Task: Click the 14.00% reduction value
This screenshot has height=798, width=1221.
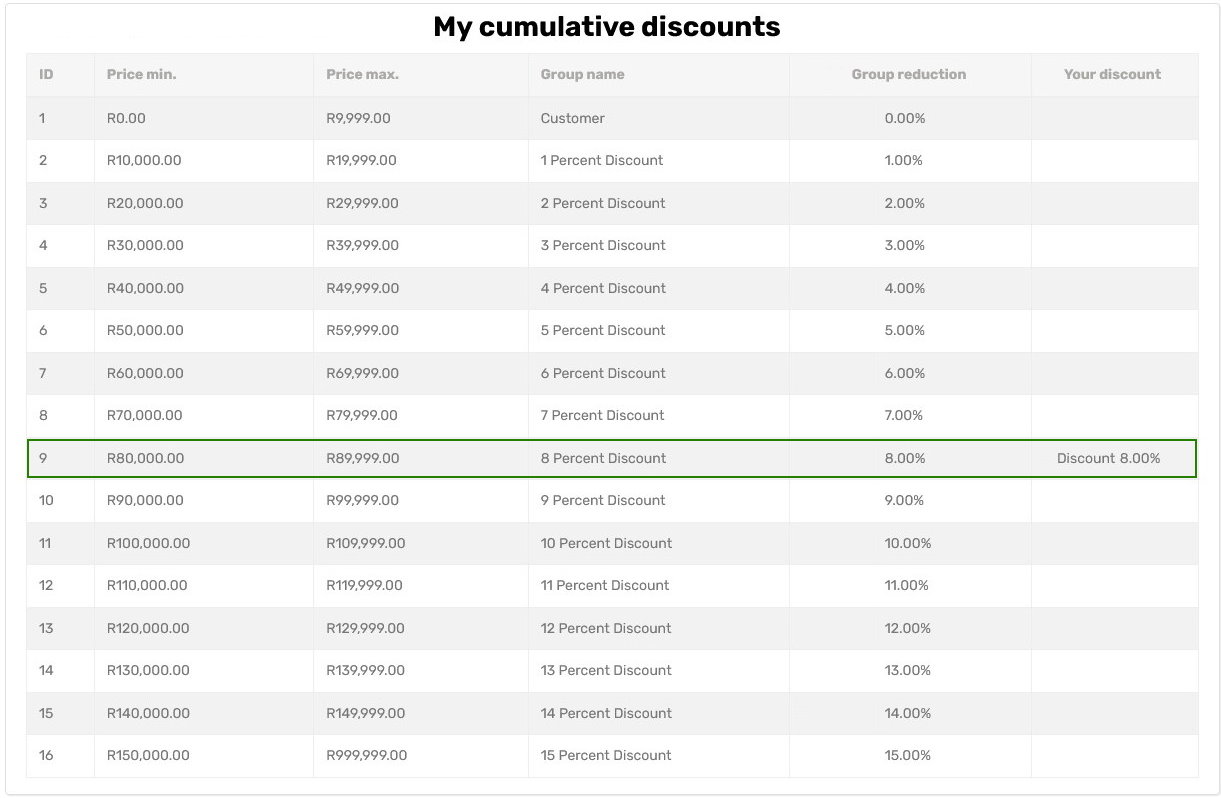Action: (x=908, y=713)
